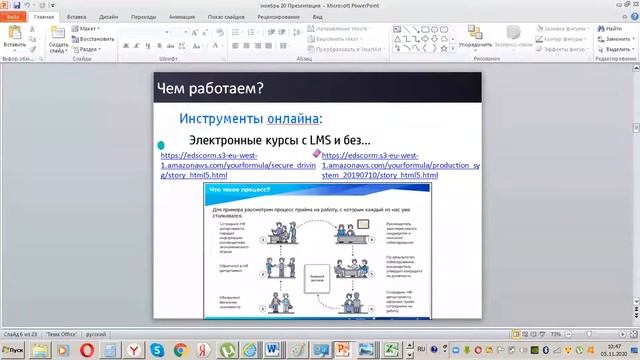This screenshot has height=360, width=640.
Task: Click the Decrease Indent icon
Action: (271, 32)
